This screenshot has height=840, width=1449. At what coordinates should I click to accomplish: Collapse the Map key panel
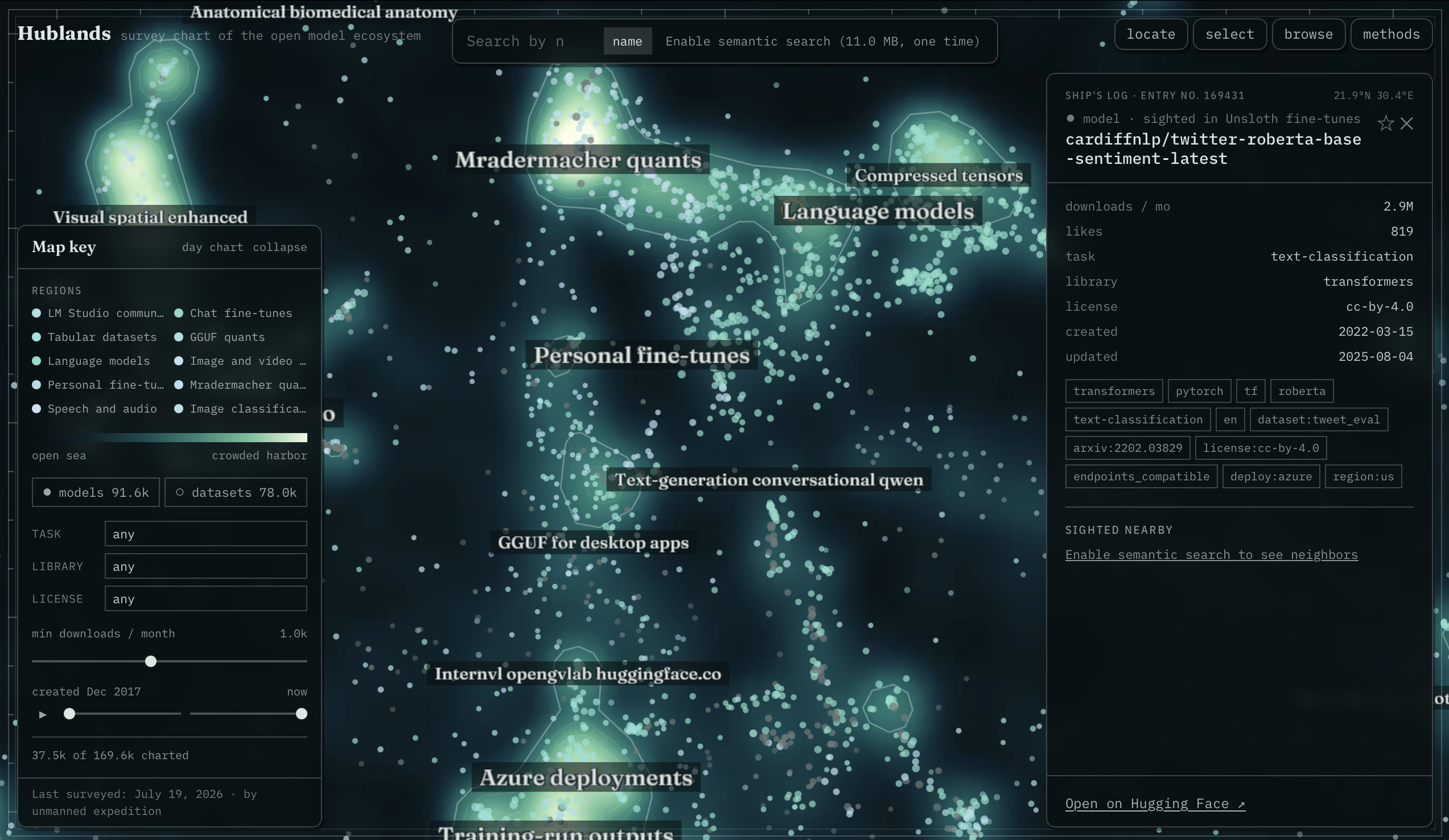[x=280, y=247]
